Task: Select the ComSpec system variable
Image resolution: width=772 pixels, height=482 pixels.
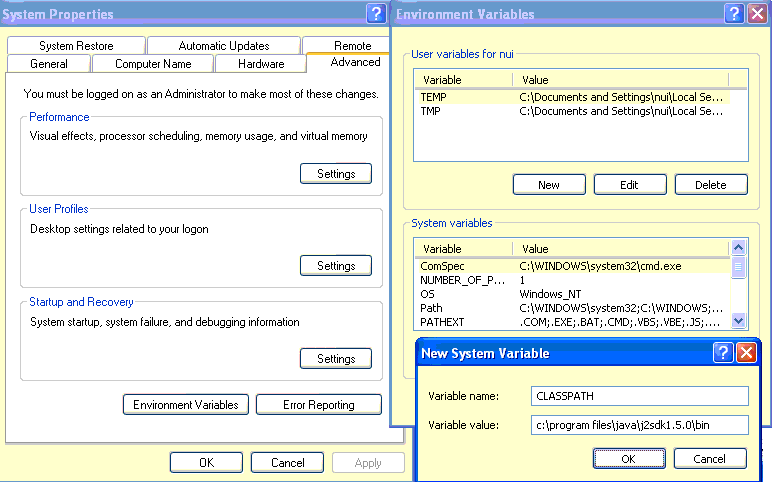Action: (573, 266)
